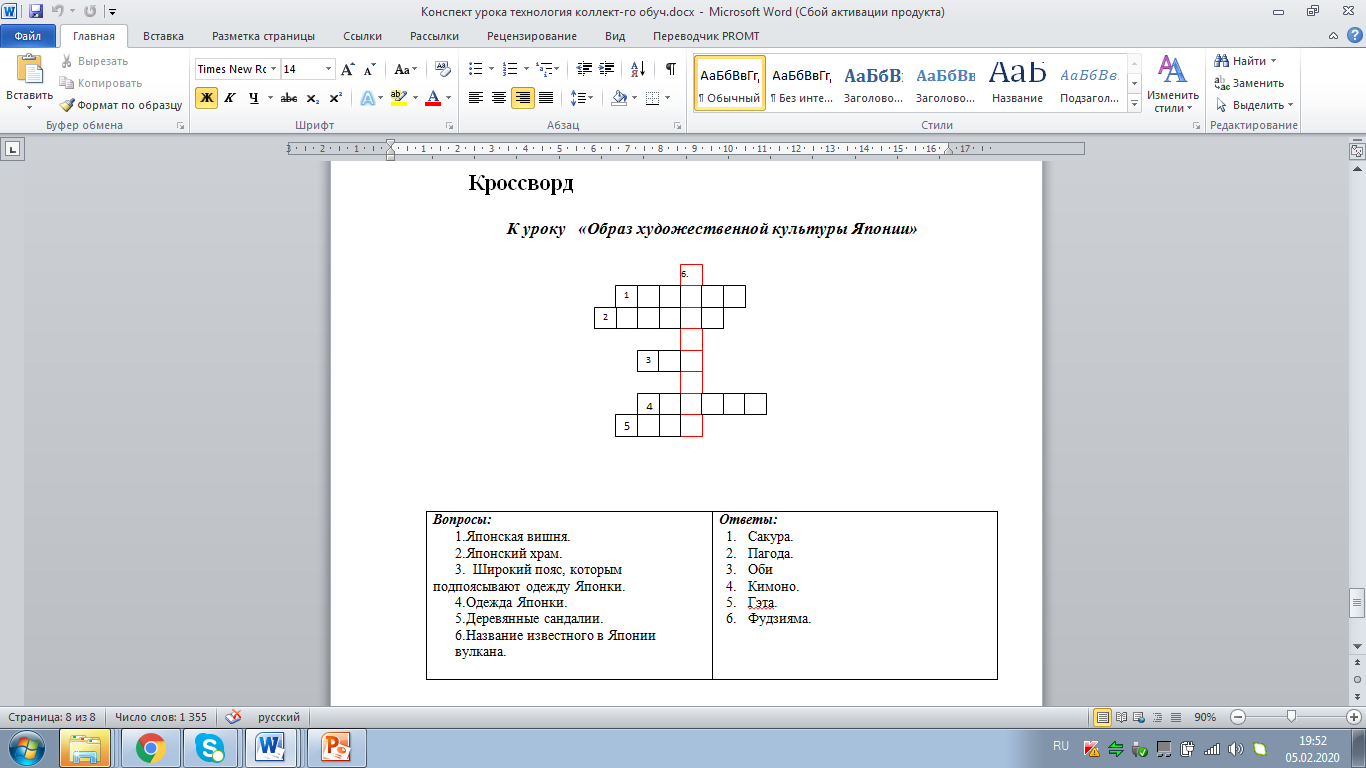The width and height of the screenshot is (1366, 768).
Task: Click Zoom Out minus button
Action: click(x=1238, y=717)
